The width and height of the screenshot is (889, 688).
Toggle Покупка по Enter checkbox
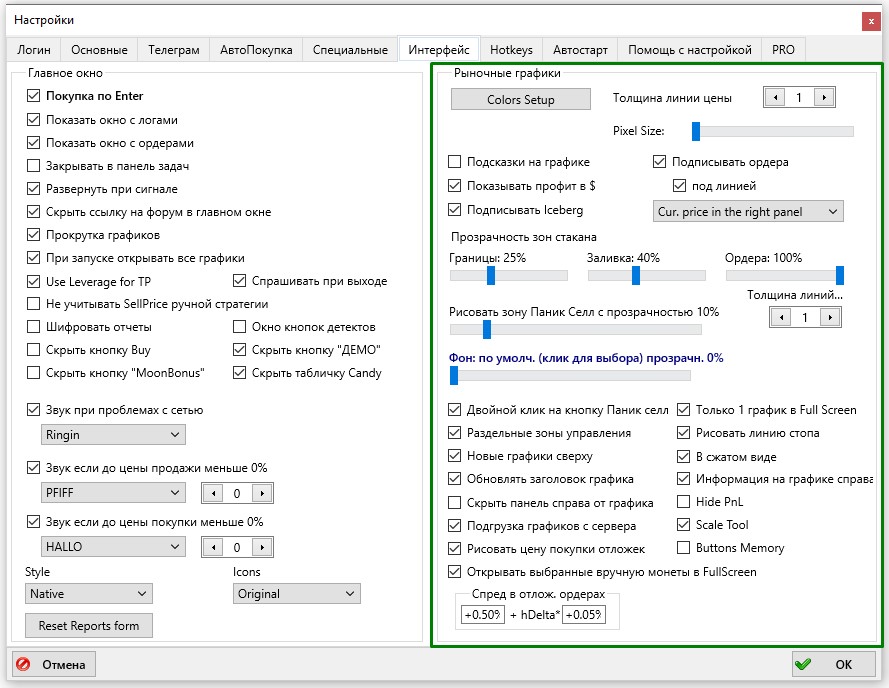tap(33, 96)
